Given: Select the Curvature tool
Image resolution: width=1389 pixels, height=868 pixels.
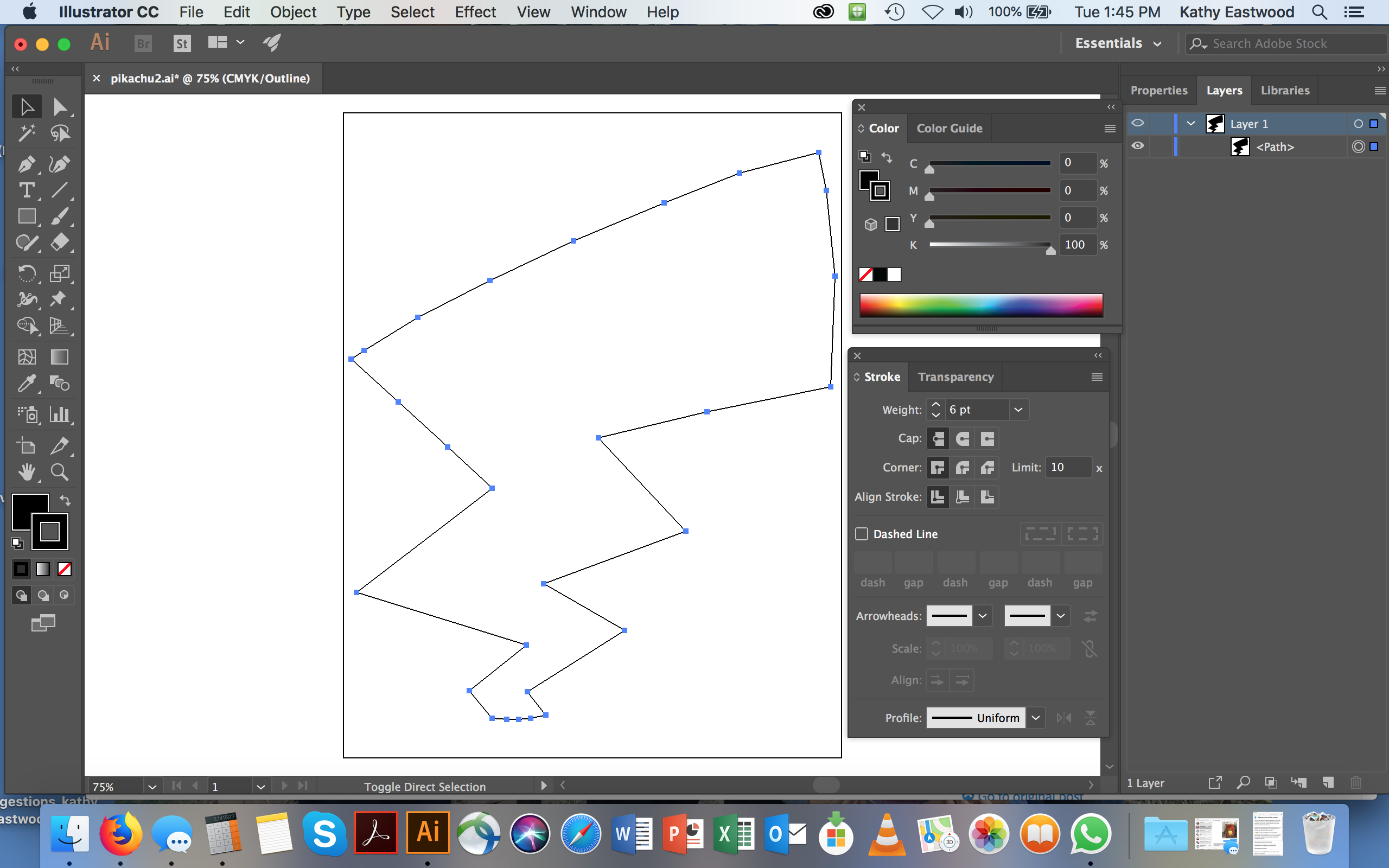Looking at the screenshot, I should (x=60, y=164).
